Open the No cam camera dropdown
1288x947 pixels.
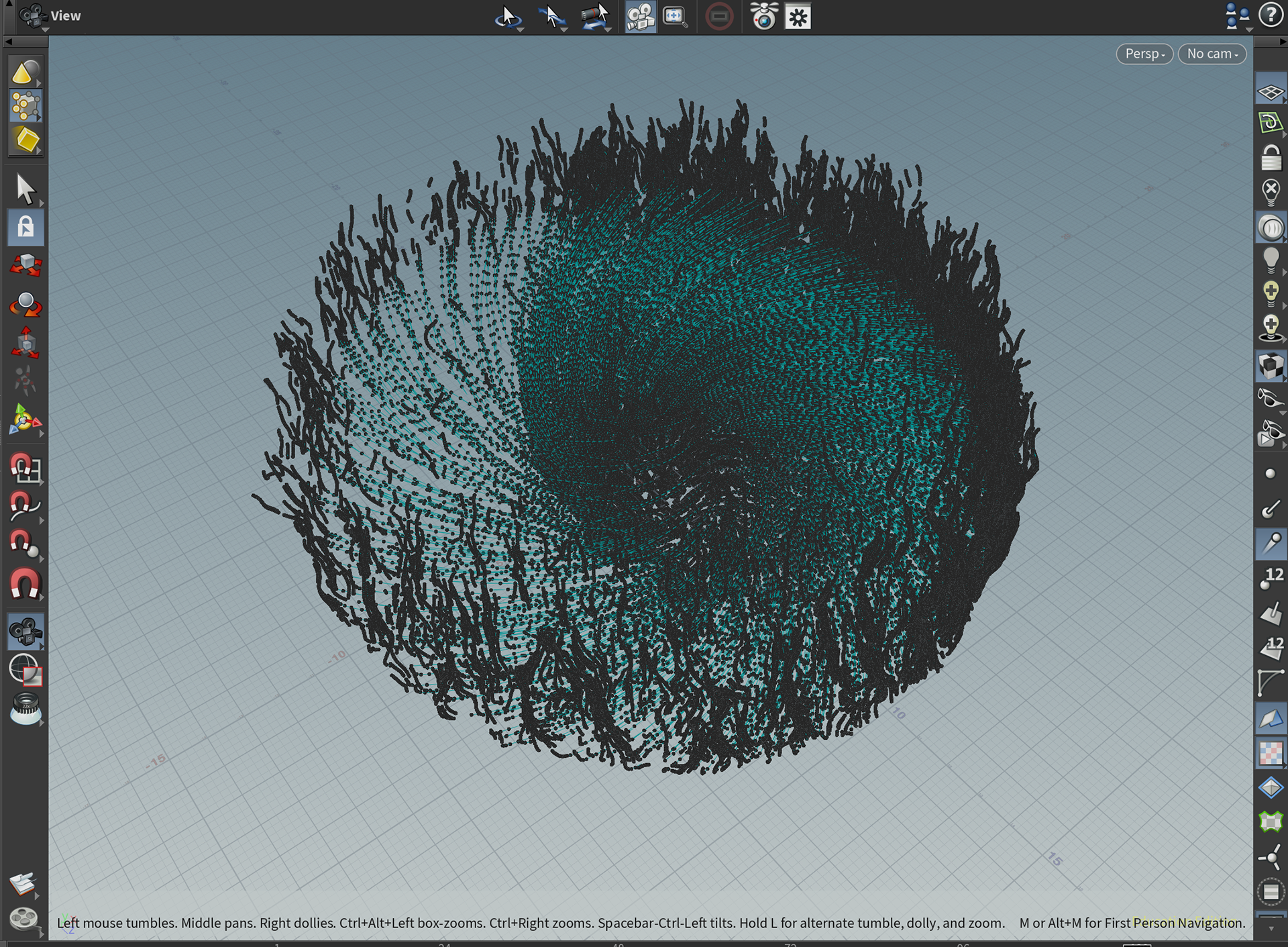coord(1212,54)
